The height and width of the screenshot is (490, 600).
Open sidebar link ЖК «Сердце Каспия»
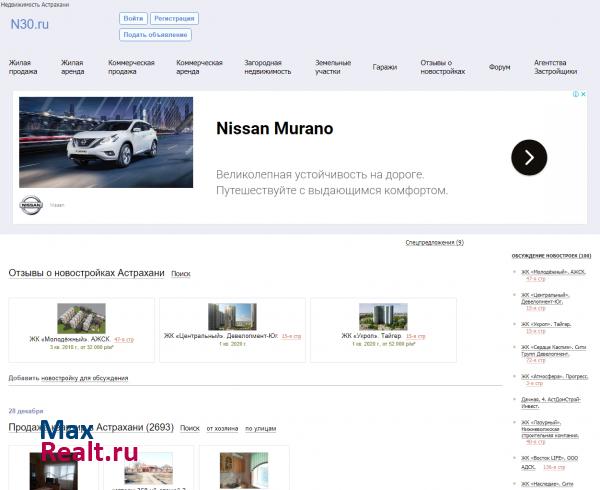pyautogui.click(x=554, y=350)
